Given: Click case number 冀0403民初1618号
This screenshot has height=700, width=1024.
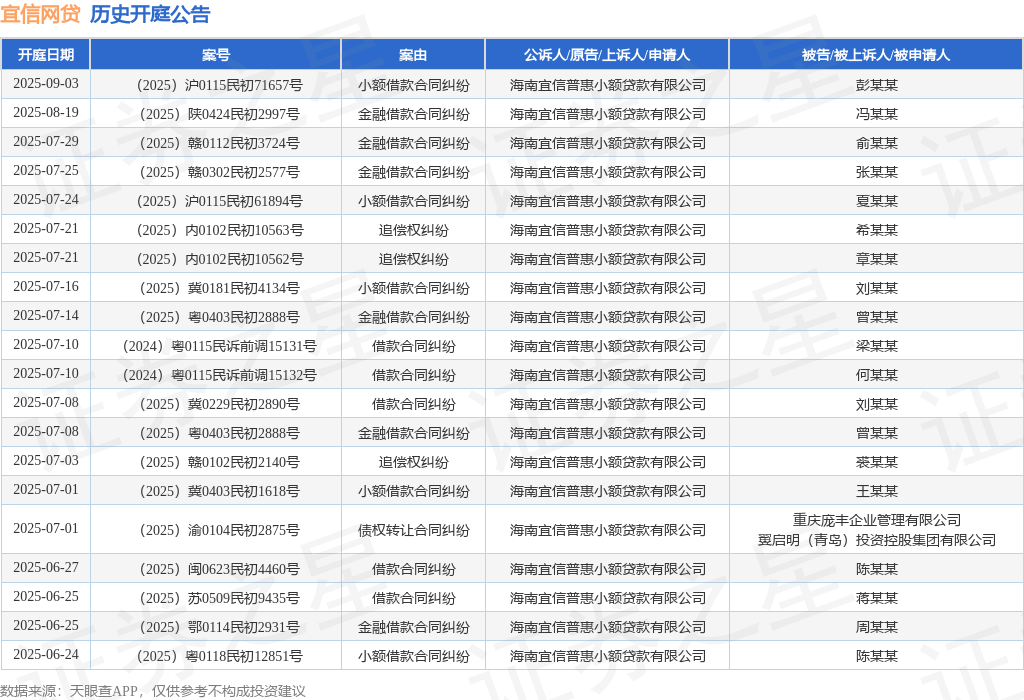Looking at the screenshot, I should (219, 491).
